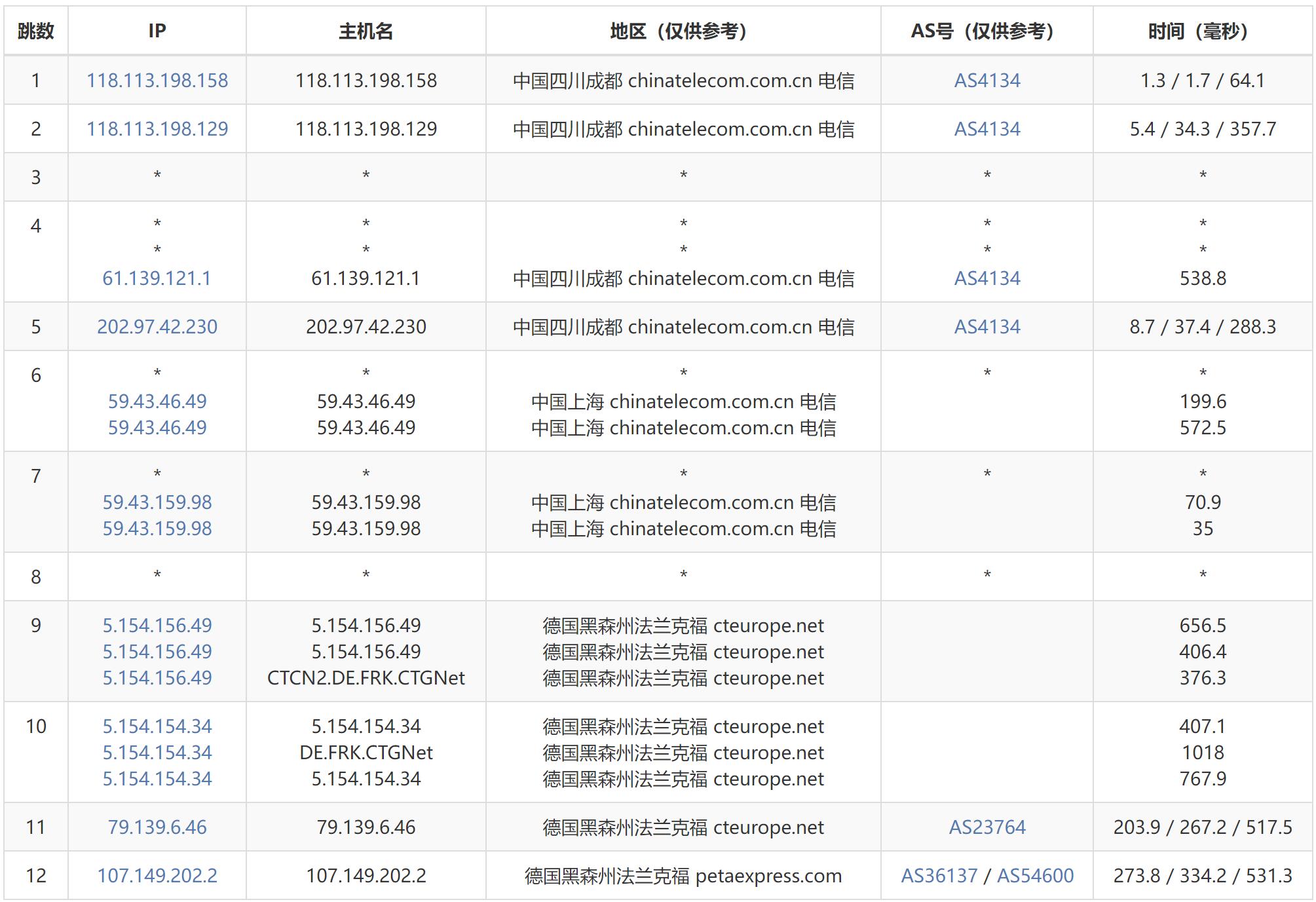
Task: Select region text with petaexpress.com
Action: click(683, 876)
